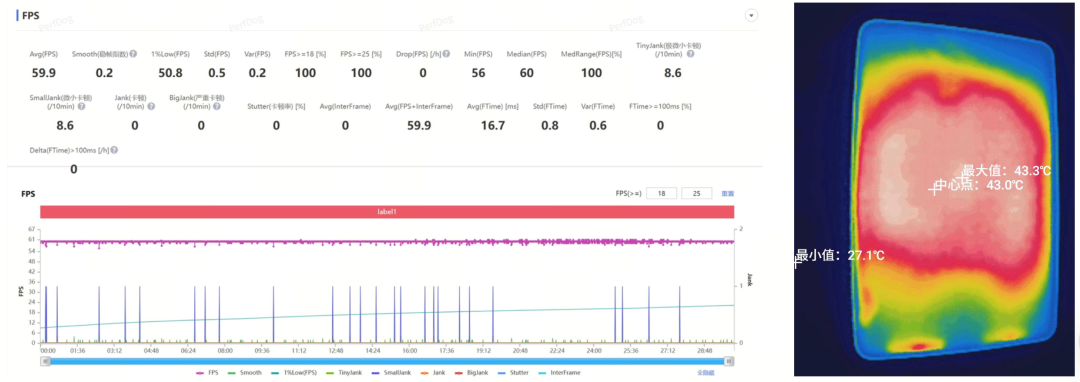Click the 最小值: 27.1℃ thermal reading
This screenshot has width=1080, height=382.
click(840, 255)
